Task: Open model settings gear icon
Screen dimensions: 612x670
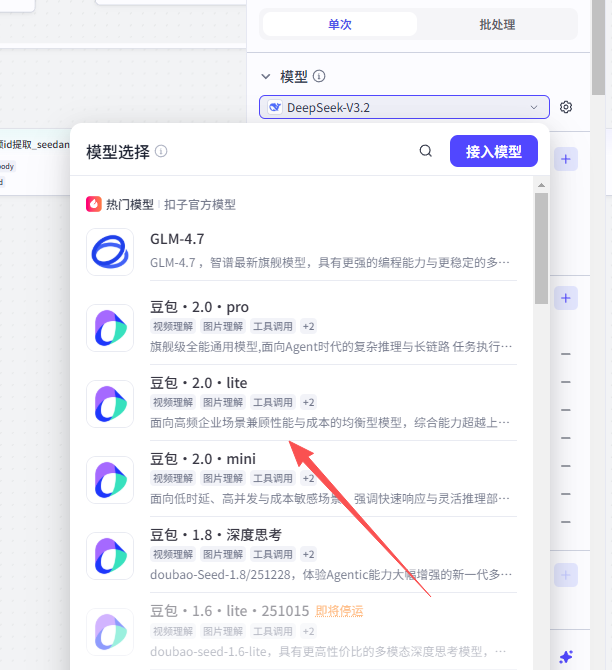Action: point(566,107)
